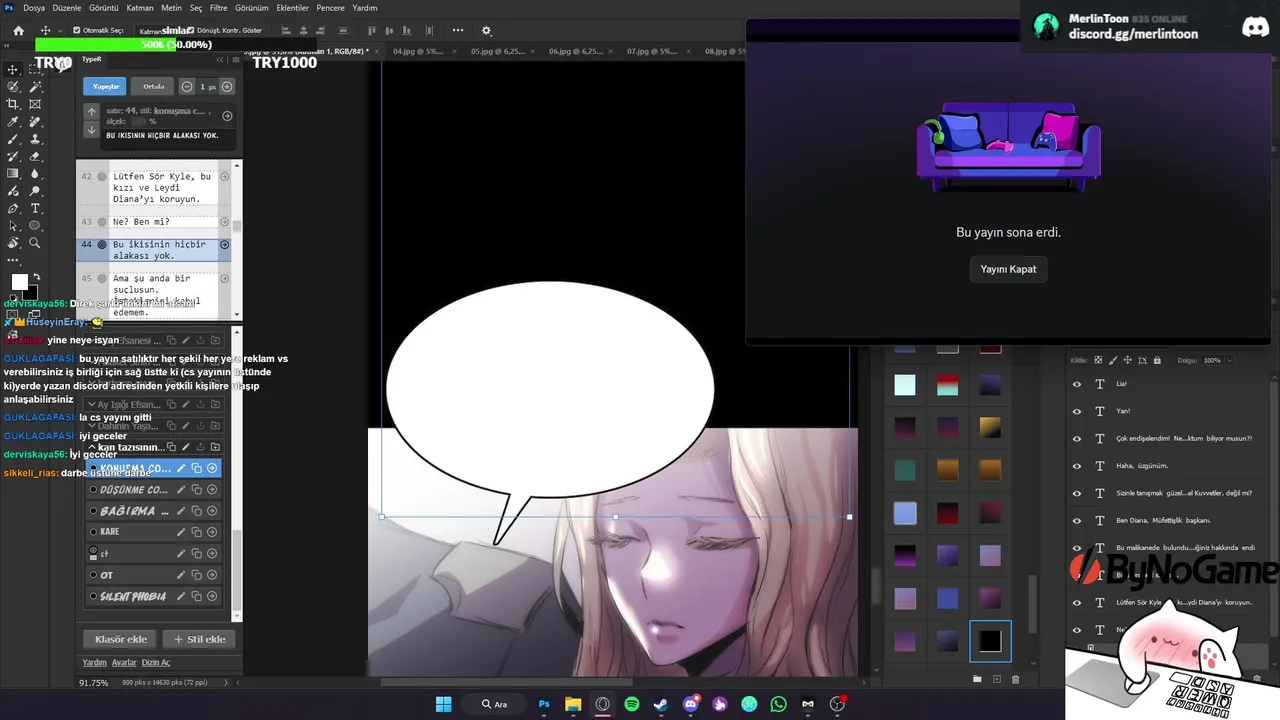1280x720 pixels.
Task: Create a new gradient group folder
Action: (977, 679)
